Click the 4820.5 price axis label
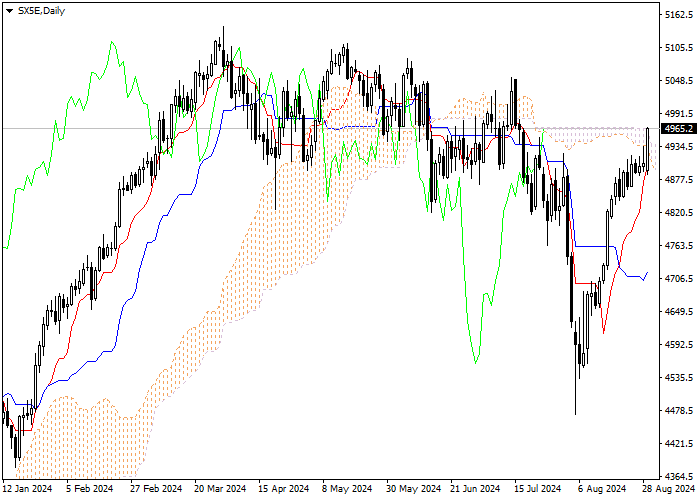700x500 pixels. coord(679,213)
